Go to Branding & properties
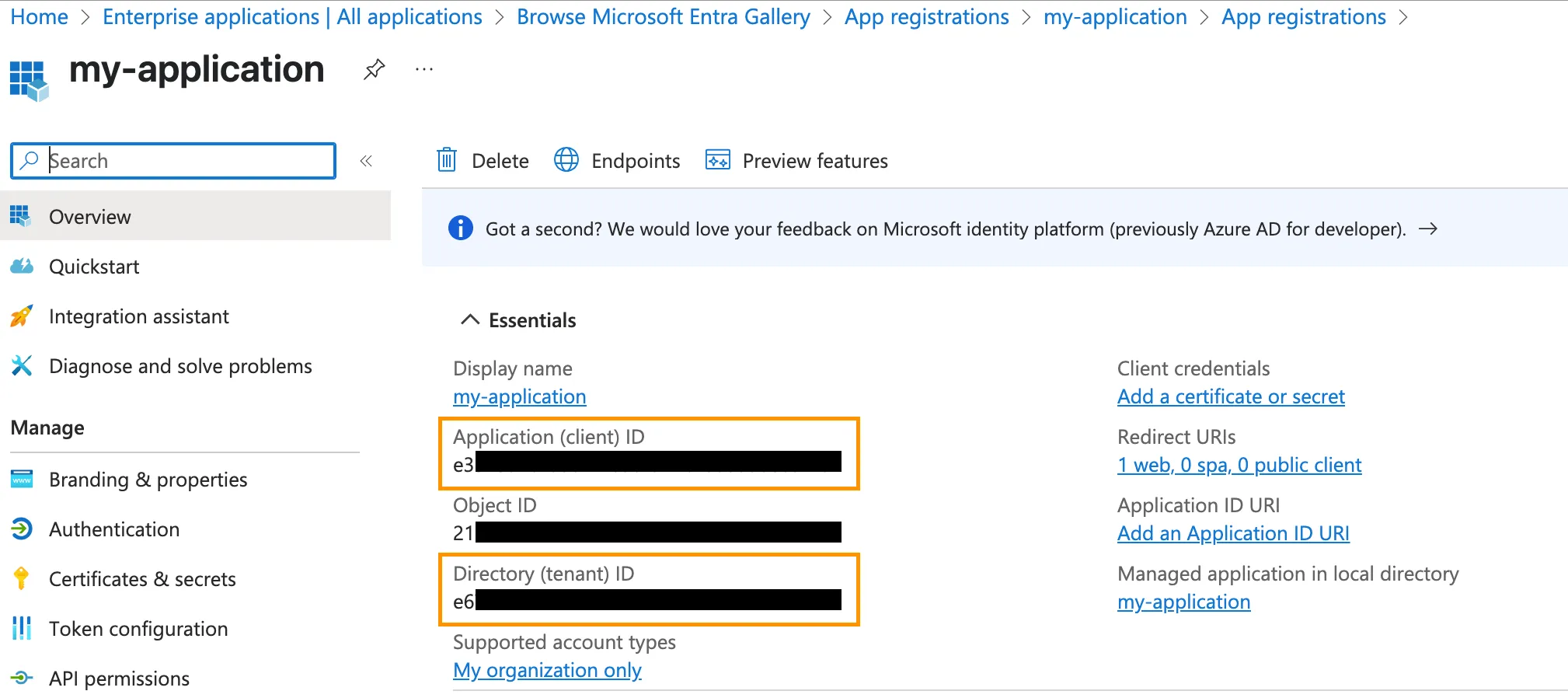Image resolution: width=1568 pixels, height=698 pixels. point(148,480)
